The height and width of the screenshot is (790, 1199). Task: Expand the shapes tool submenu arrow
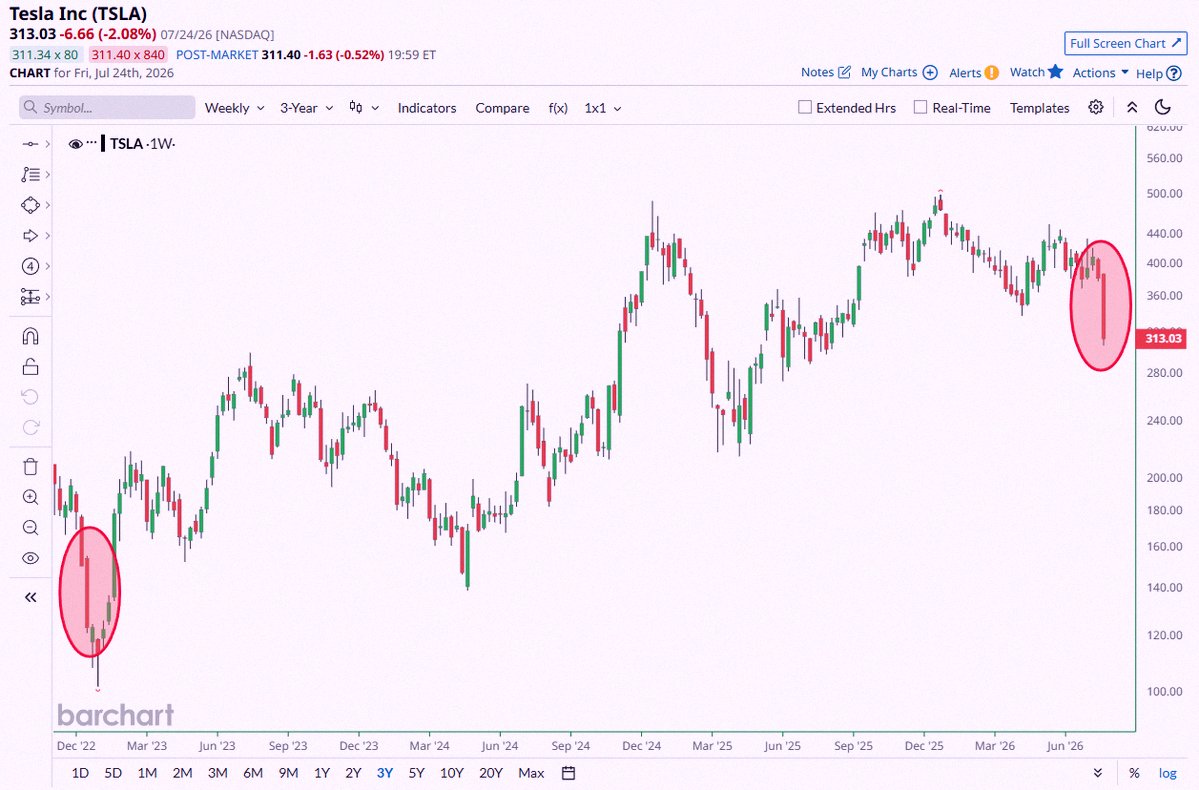[47, 205]
